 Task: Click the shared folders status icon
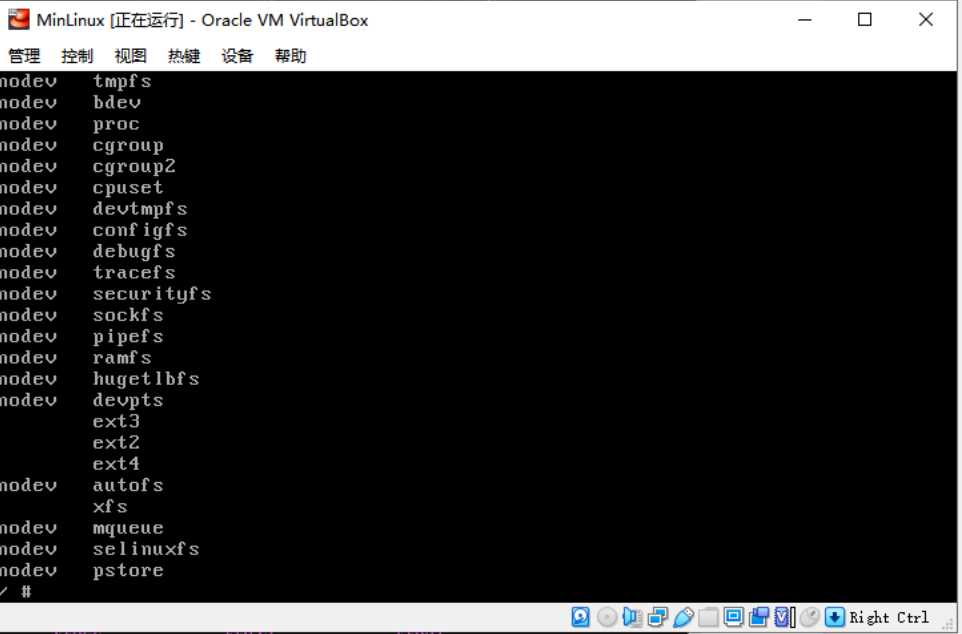point(708,617)
